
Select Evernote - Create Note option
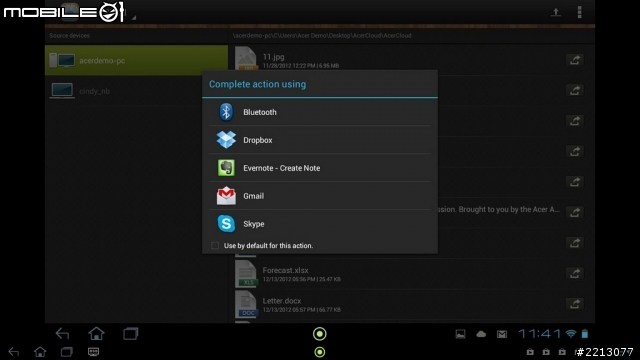[320, 168]
